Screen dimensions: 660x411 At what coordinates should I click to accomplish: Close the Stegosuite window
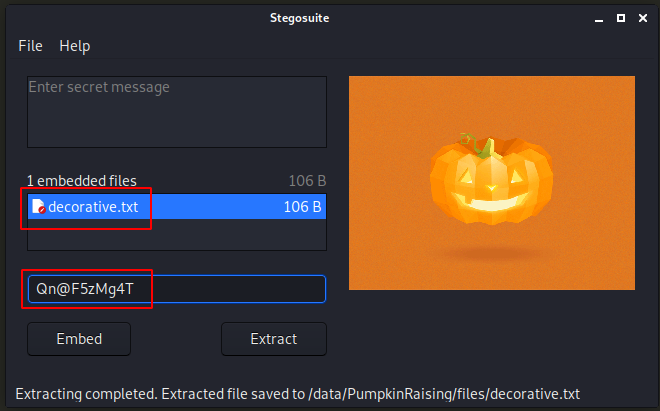642,17
